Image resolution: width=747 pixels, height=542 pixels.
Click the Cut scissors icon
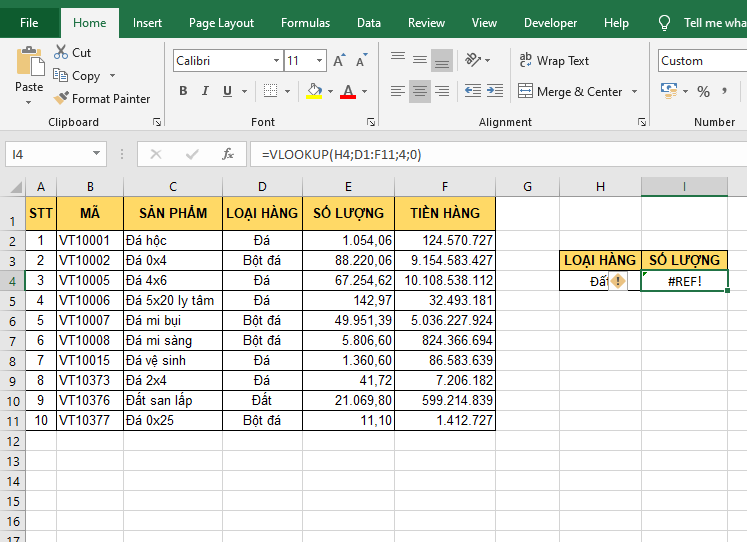point(61,53)
